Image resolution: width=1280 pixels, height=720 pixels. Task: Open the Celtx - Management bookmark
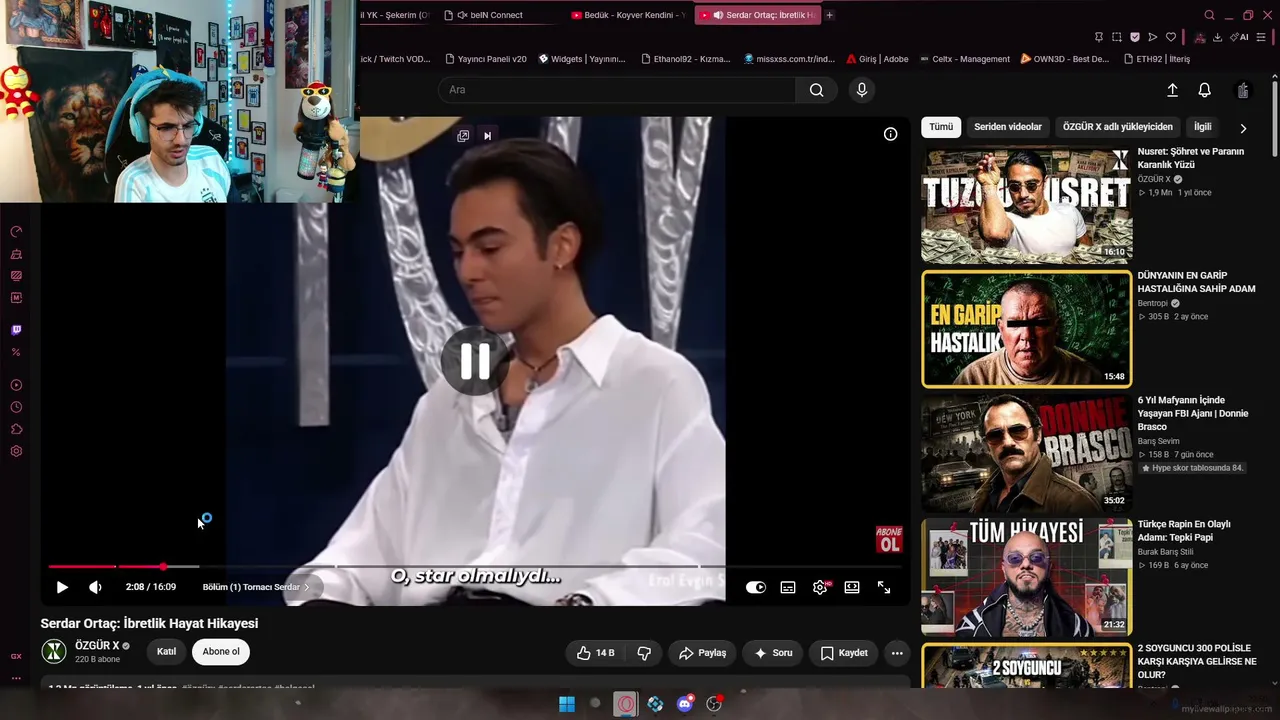[964, 59]
